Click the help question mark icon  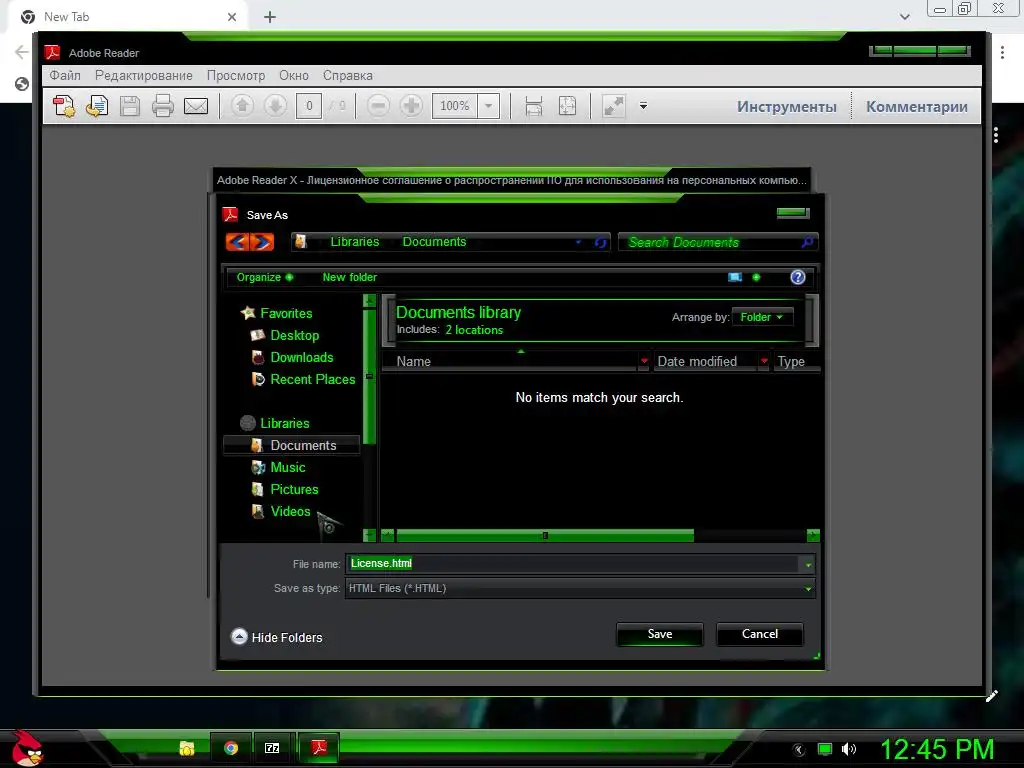pos(797,277)
